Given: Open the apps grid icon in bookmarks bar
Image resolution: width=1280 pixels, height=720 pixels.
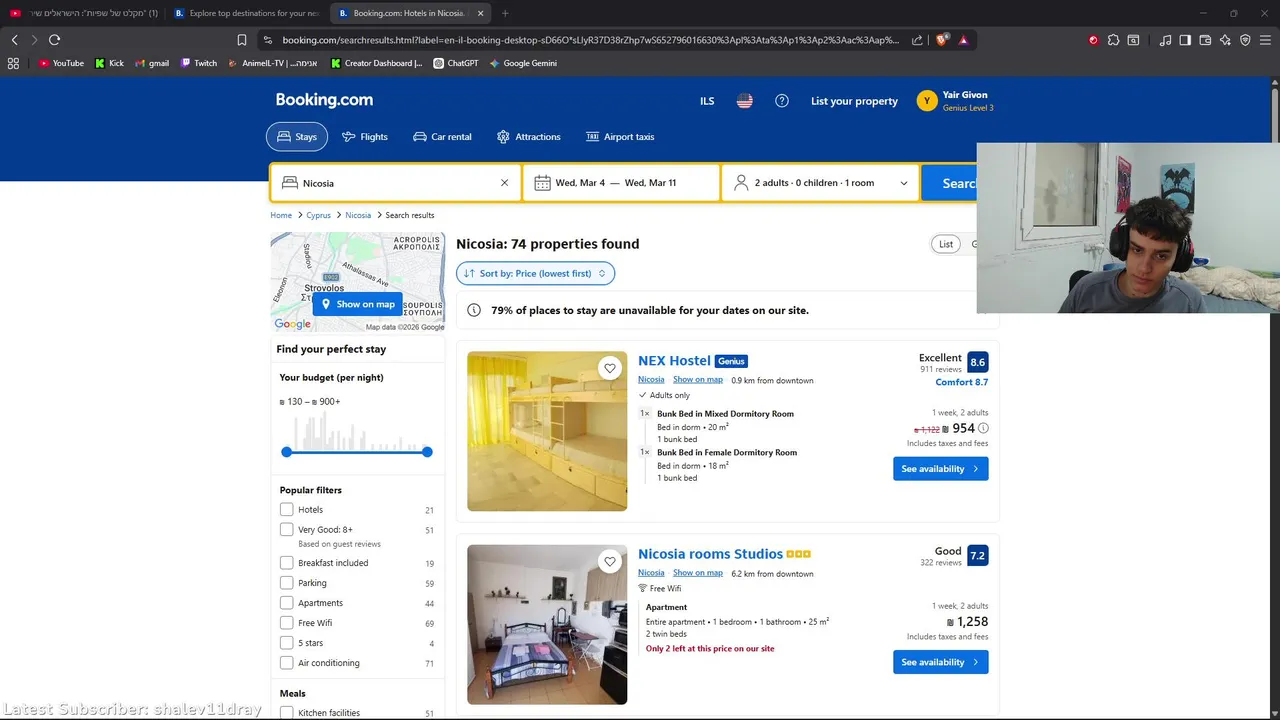Looking at the screenshot, I should (x=13, y=63).
